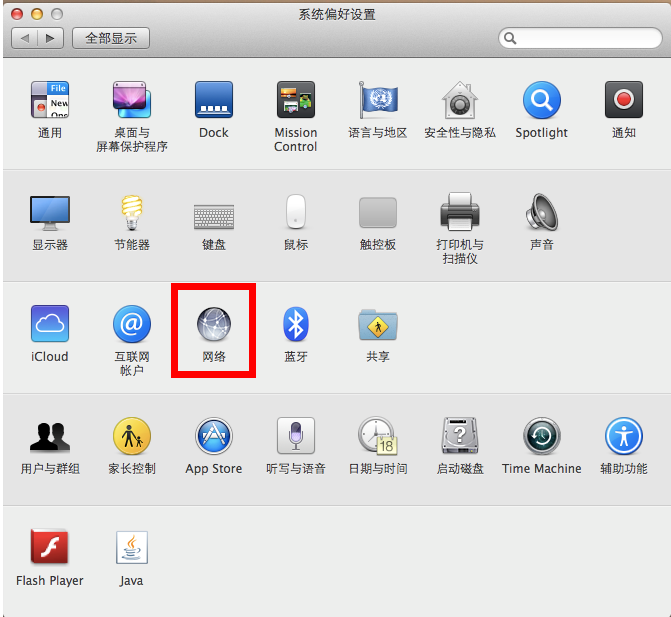Open App Store preferences
The image size is (671, 617).
[x=213, y=437]
